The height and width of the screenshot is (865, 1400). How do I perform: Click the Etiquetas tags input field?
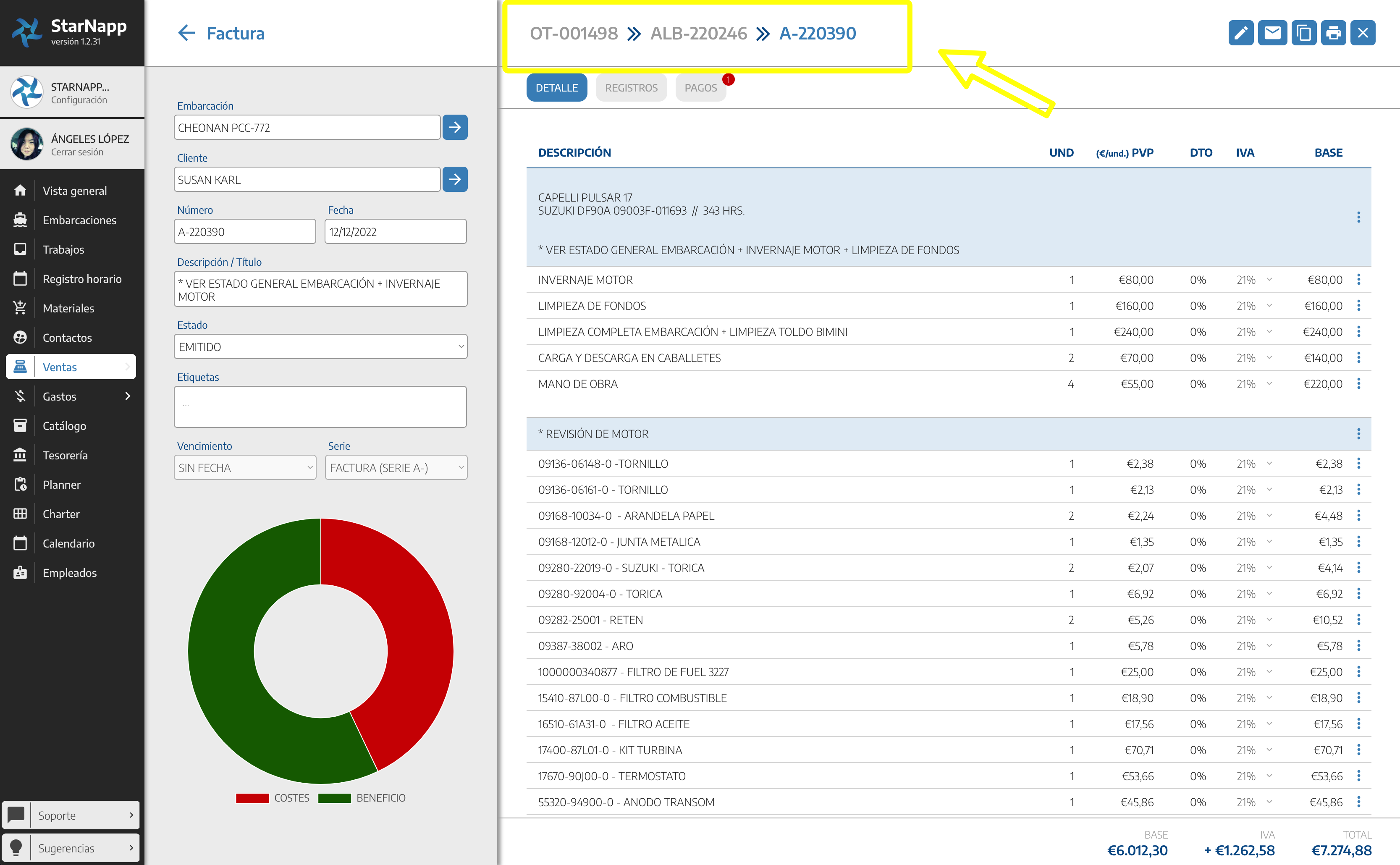320,407
